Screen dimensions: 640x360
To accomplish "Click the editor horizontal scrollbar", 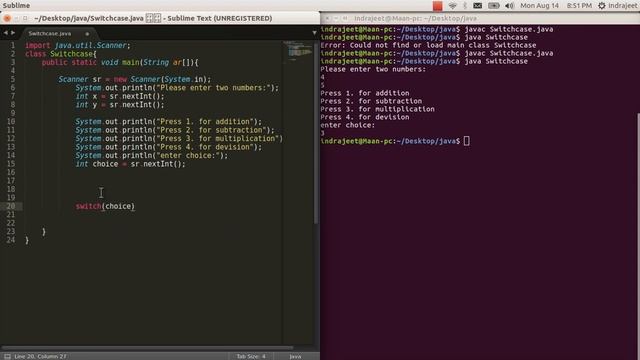I will (147, 348).
